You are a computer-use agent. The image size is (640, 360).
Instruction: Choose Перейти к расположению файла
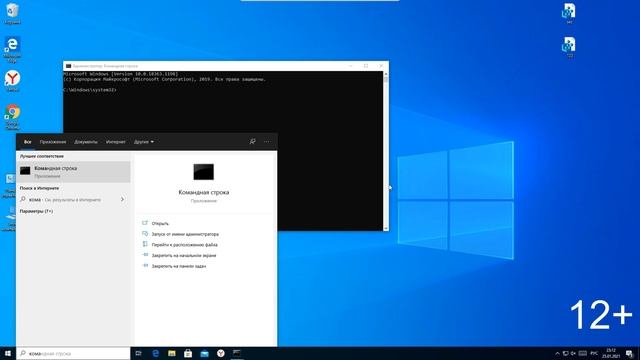pos(184,245)
